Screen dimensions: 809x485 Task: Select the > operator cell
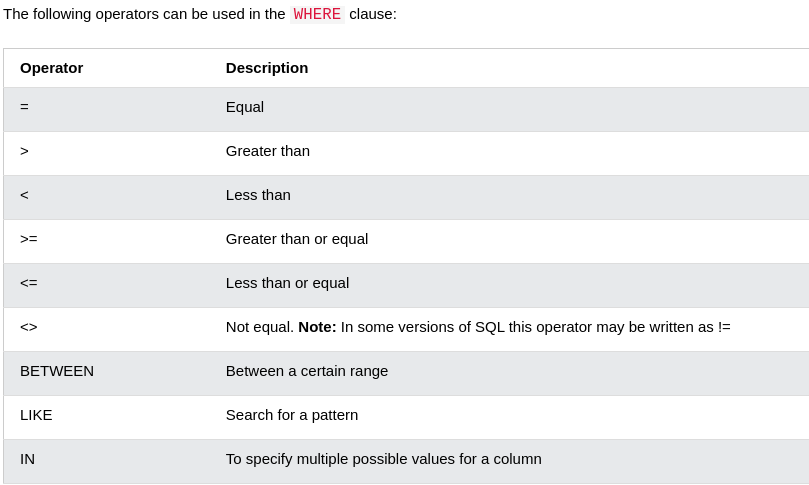tap(24, 151)
